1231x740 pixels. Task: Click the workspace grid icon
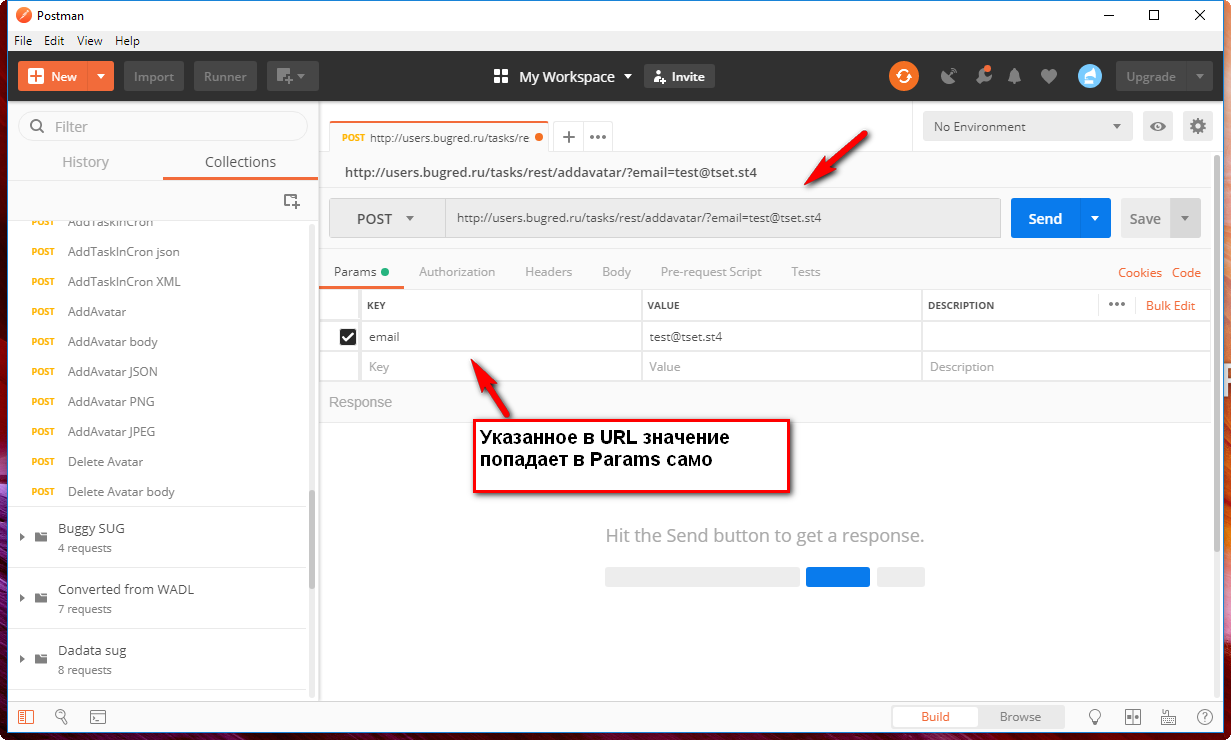[501, 76]
